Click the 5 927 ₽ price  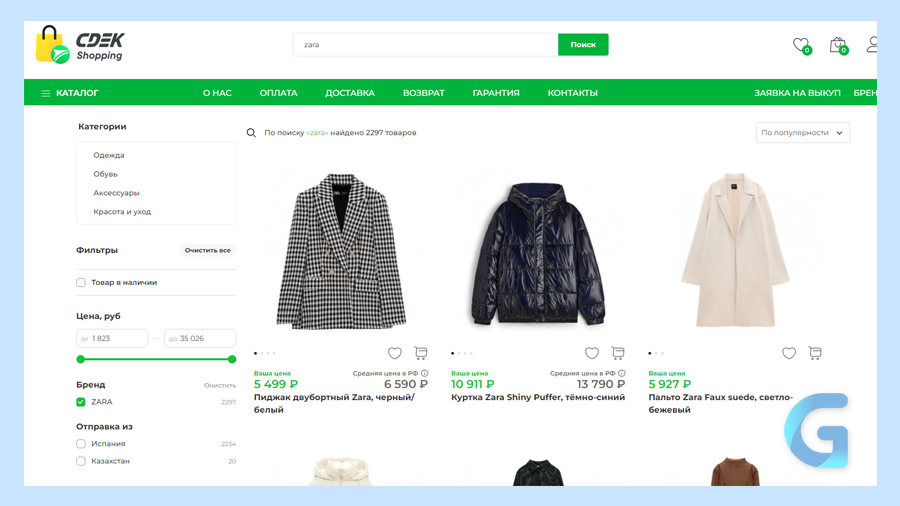(x=670, y=384)
